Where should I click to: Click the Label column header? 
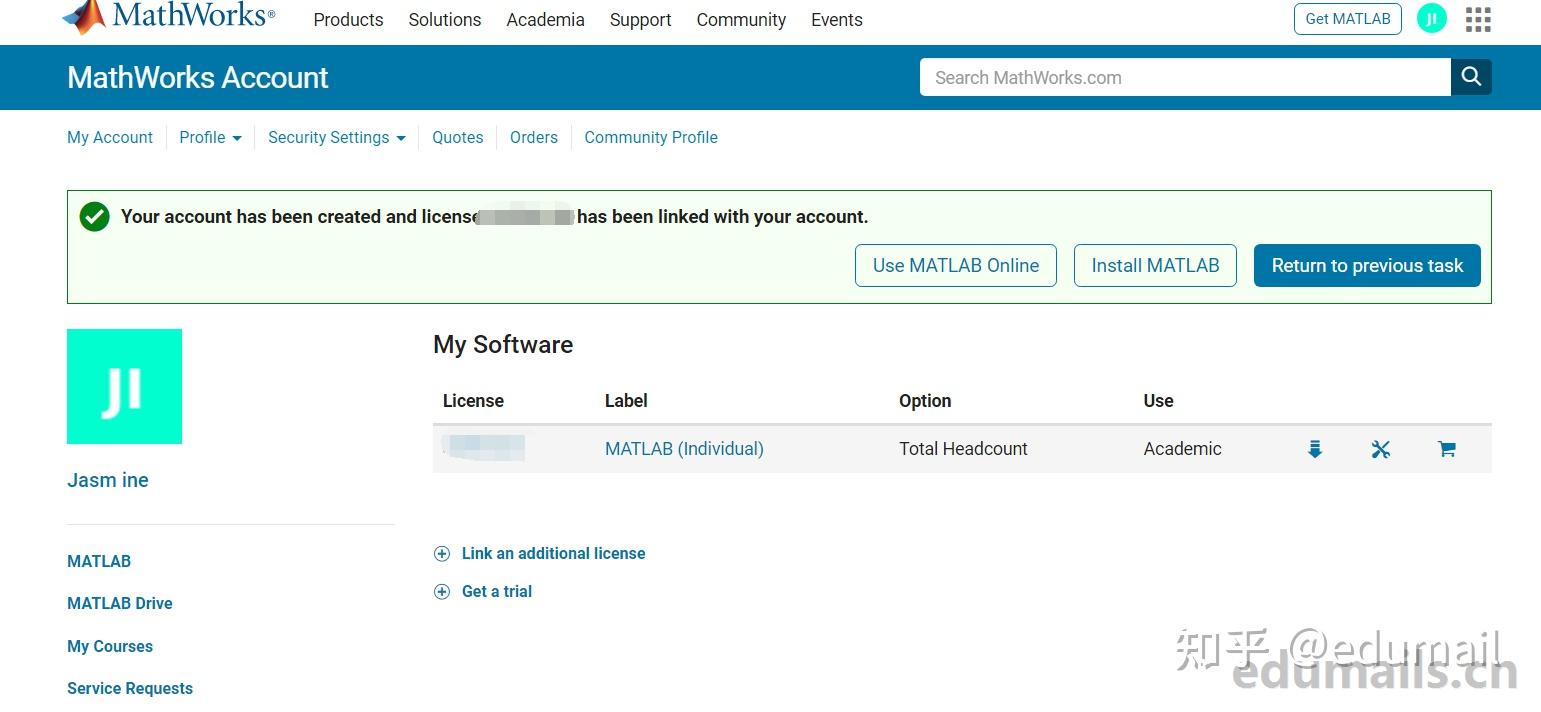pyautogui.click(x=626, y=401)
